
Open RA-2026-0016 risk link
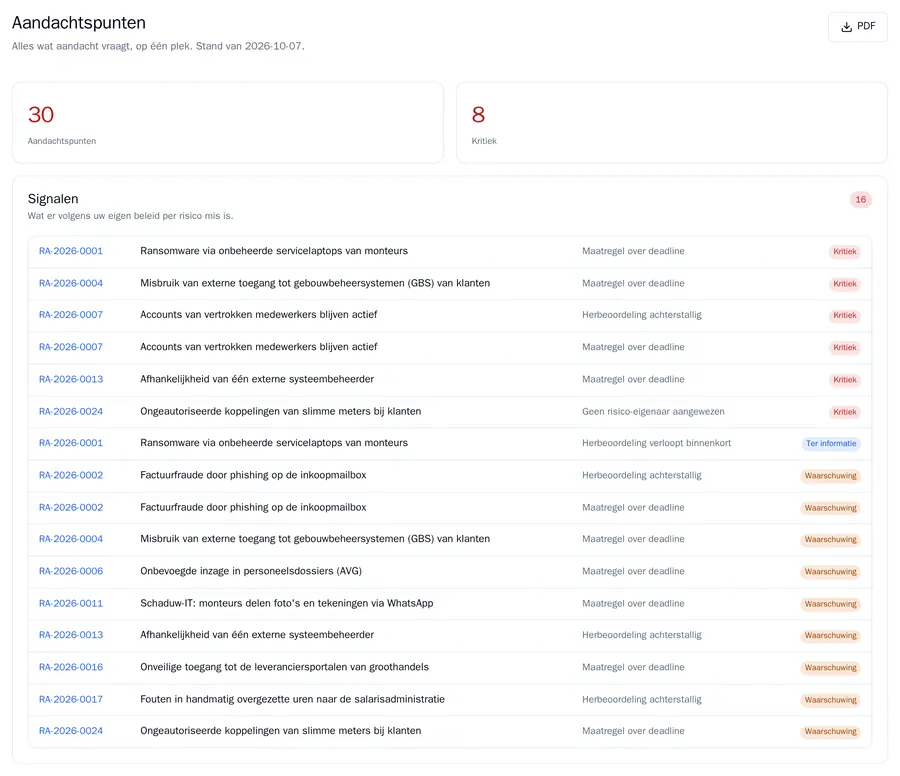pos(71,667)
